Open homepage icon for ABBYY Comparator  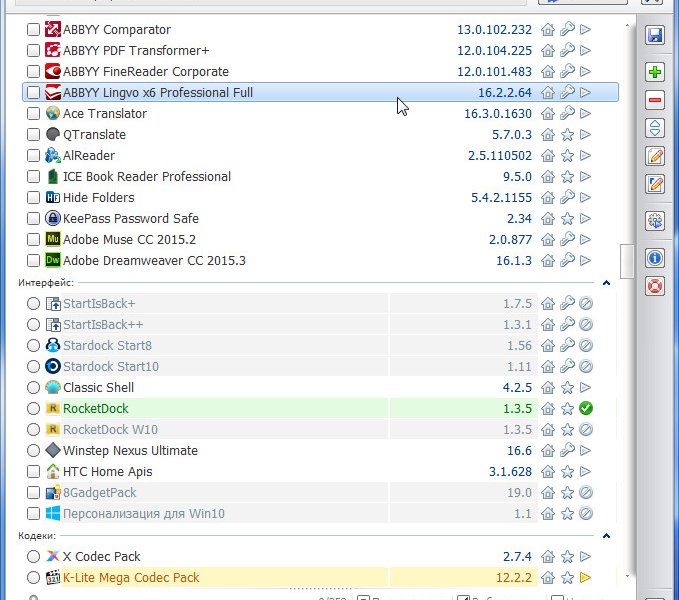(548, 29)
